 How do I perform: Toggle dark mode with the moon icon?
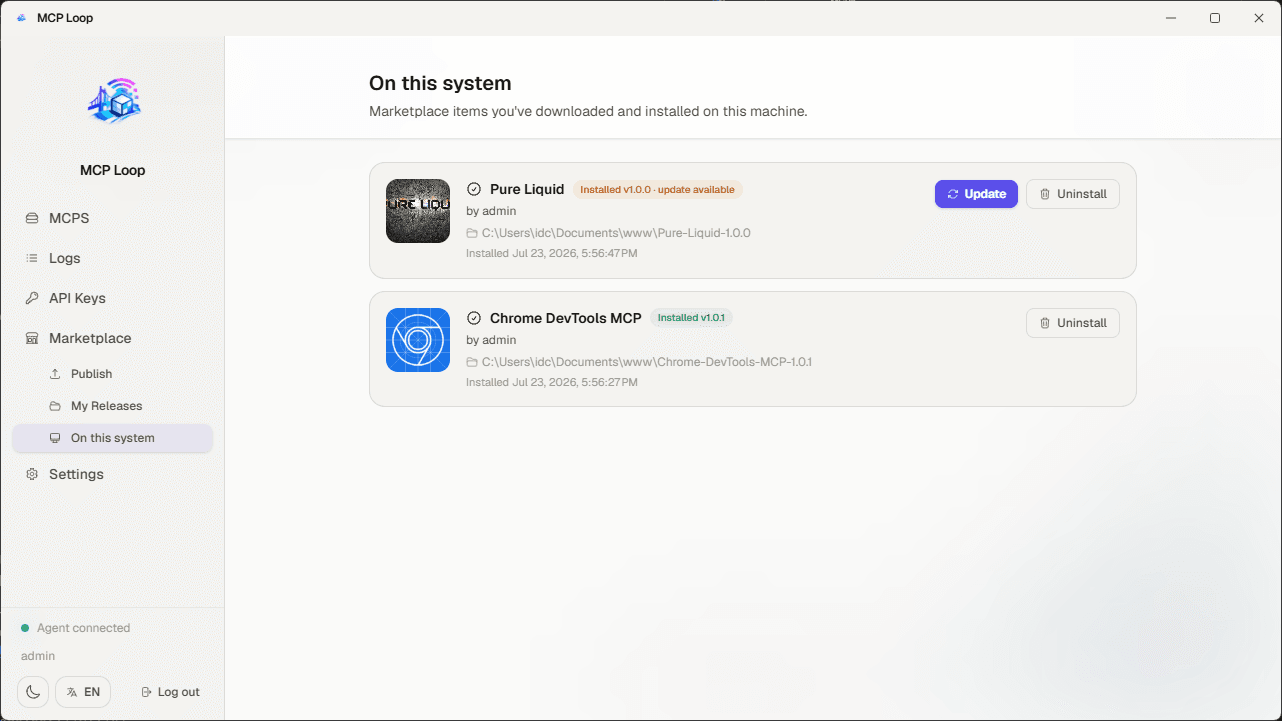[33, 692]
